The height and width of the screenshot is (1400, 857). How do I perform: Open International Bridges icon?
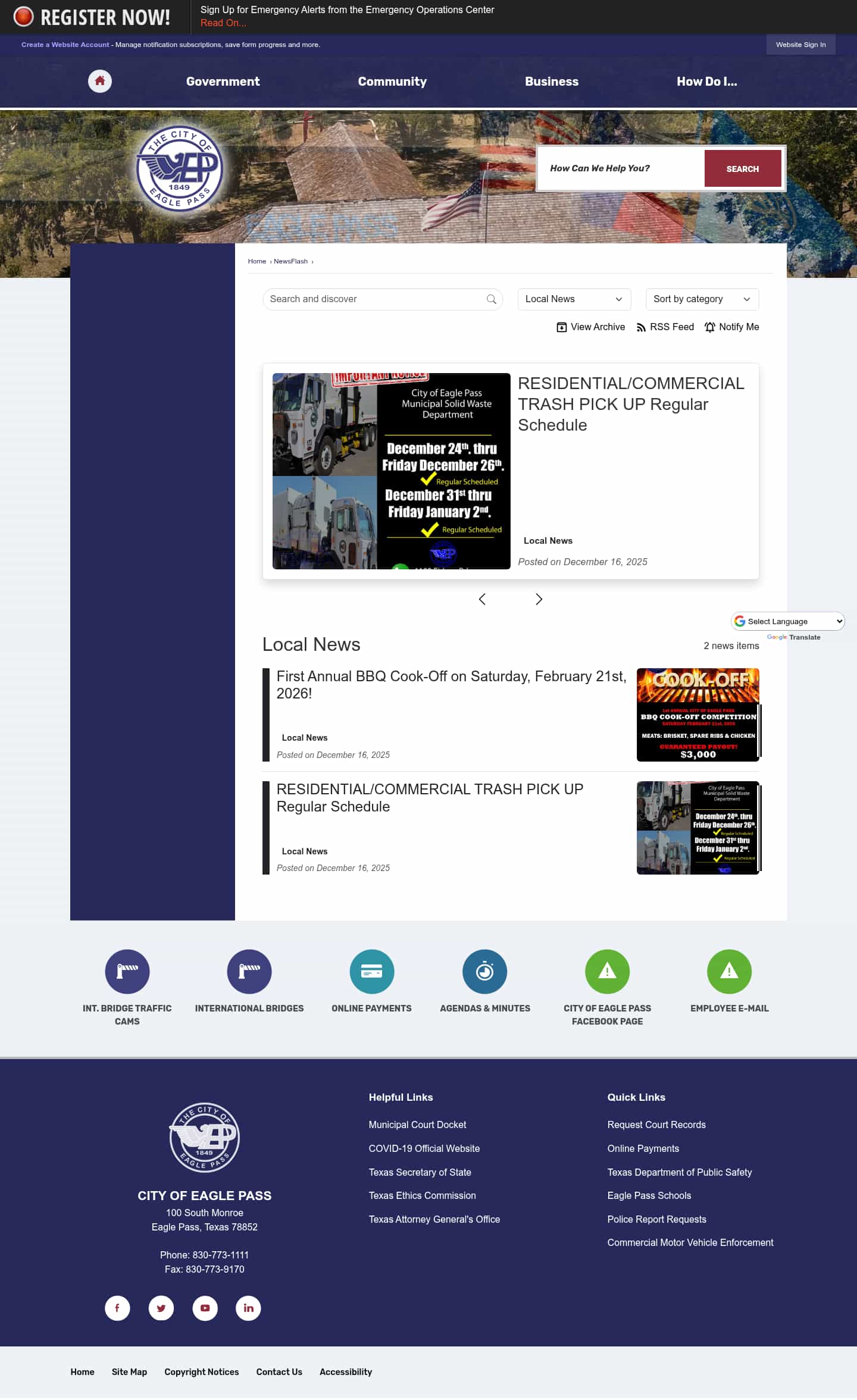(x=249, y=972)
